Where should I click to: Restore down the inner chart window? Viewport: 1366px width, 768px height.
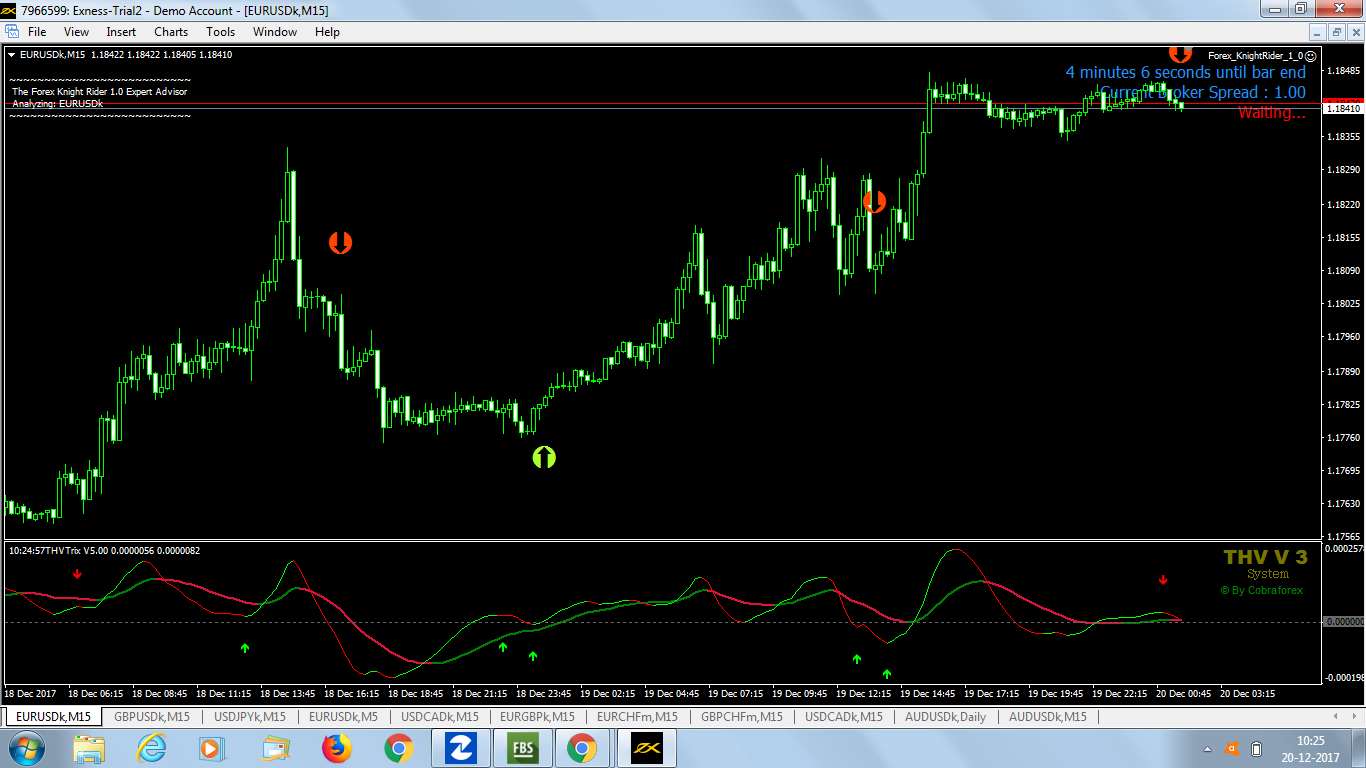tap(1336, 32)
